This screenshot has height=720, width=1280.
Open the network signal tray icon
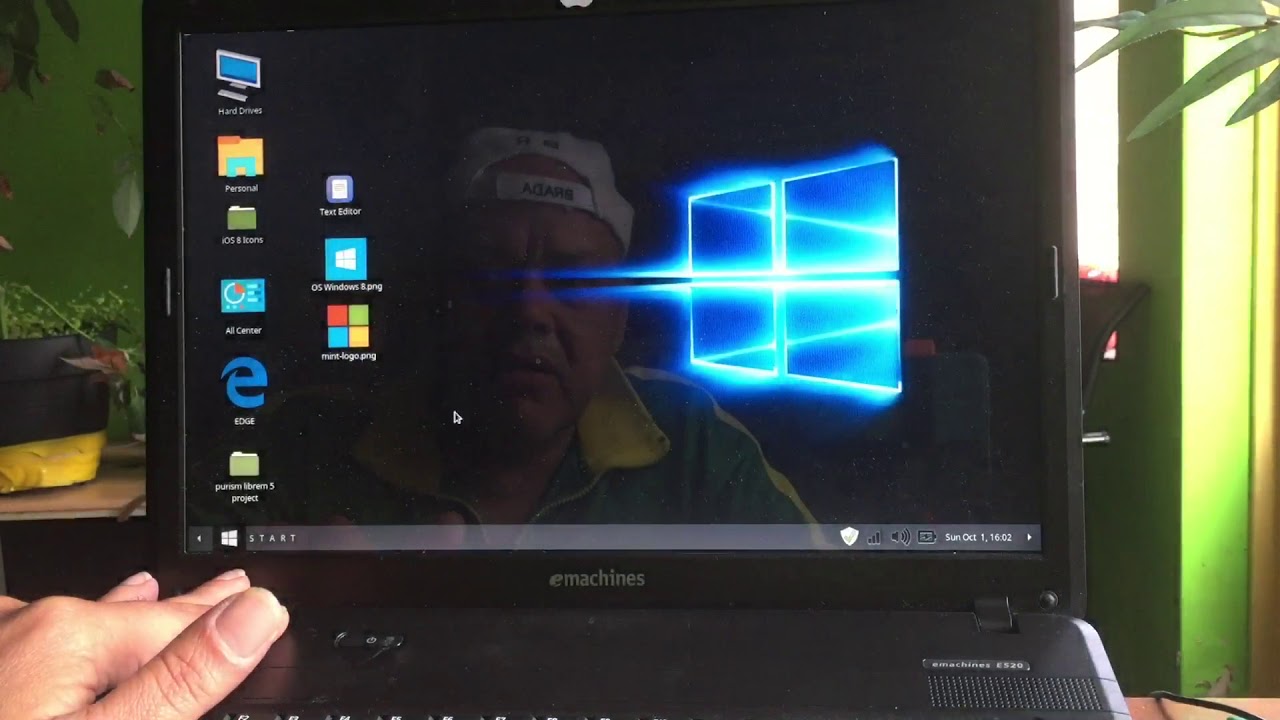coord(874,537)
